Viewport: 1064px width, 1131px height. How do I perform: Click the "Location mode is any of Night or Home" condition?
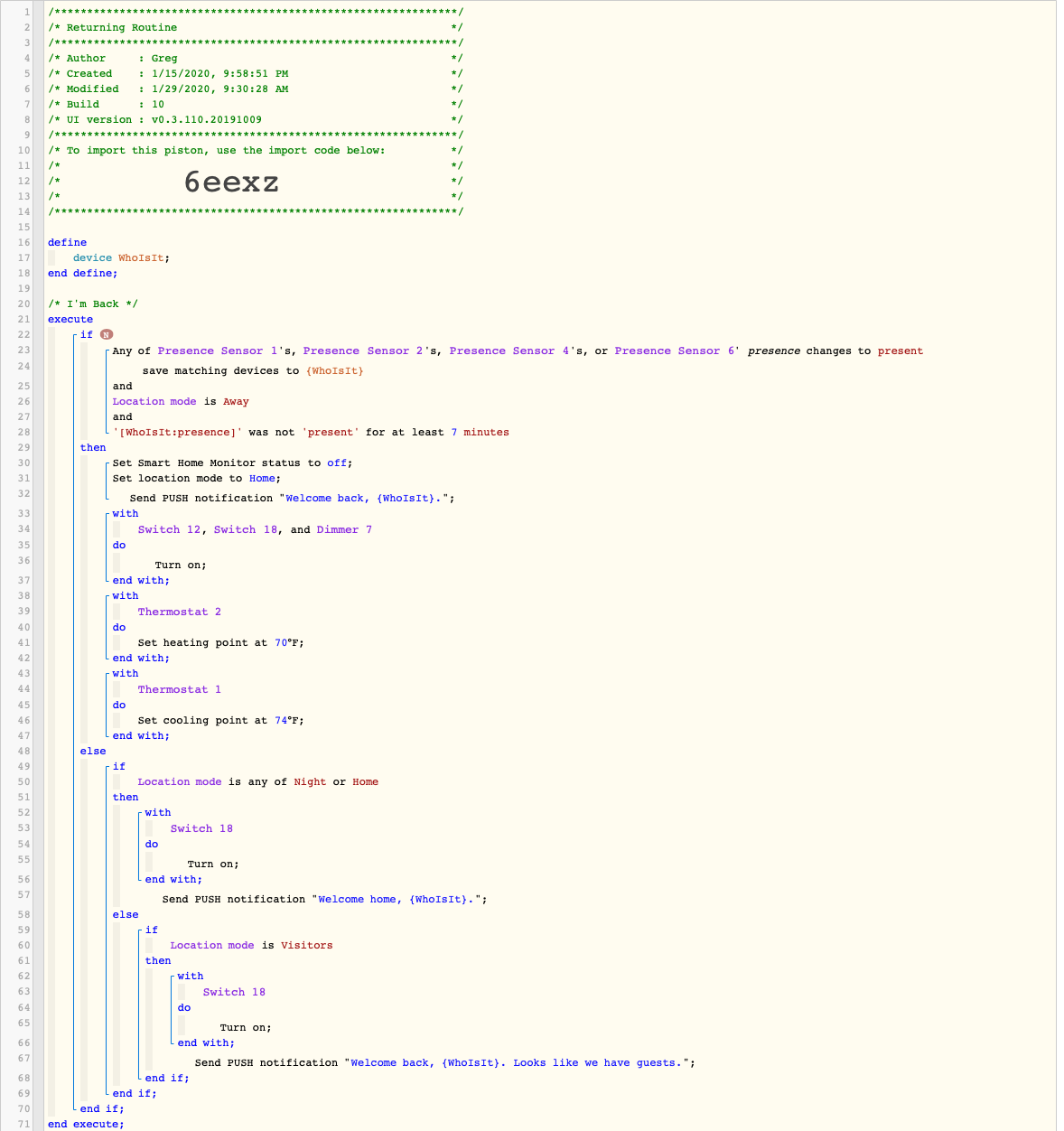(258, 781)
